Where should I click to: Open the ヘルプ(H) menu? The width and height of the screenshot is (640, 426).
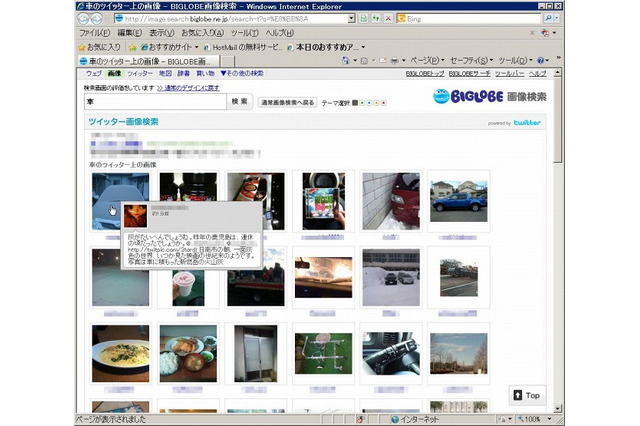(280, 33)
